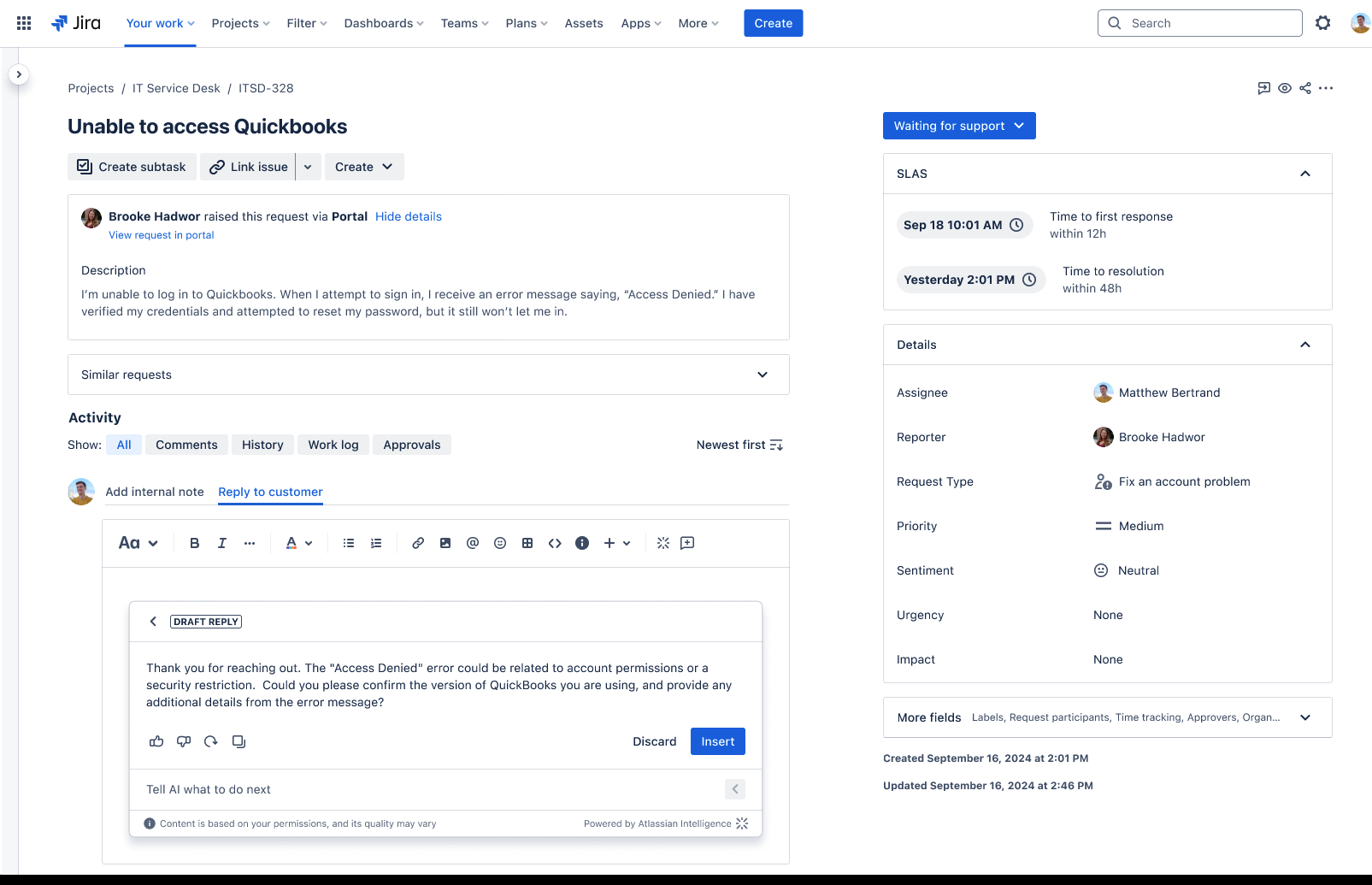Mention someone with the @ icon
Screen dimensions: 1372x885
click(473, 543)
